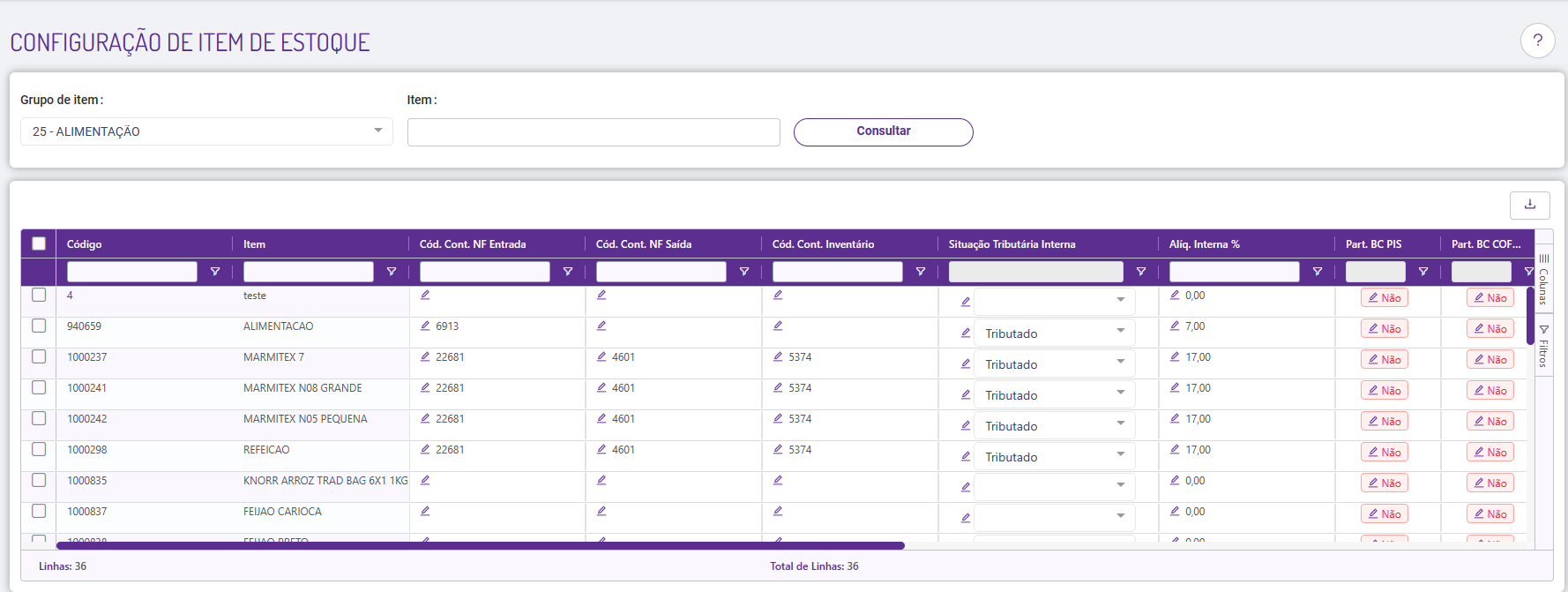
Task: Toggle Part. BC COF Não for MARMITEX 7
Action: tap(1490, 359)
